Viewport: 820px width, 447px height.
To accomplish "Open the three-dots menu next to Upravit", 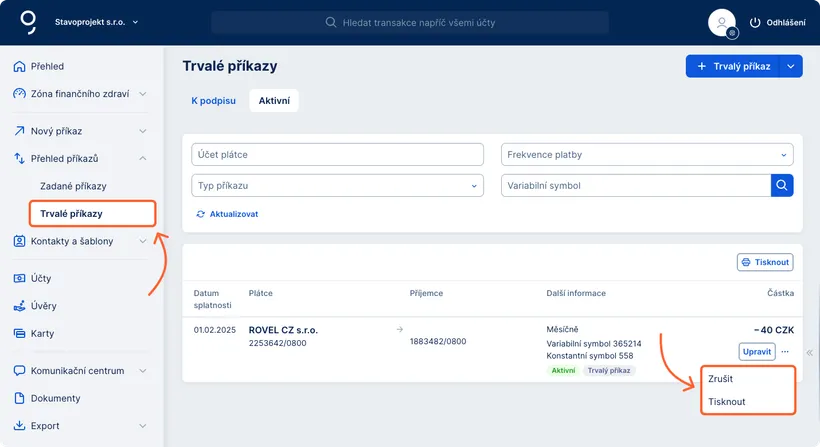I will pos(786,352).
